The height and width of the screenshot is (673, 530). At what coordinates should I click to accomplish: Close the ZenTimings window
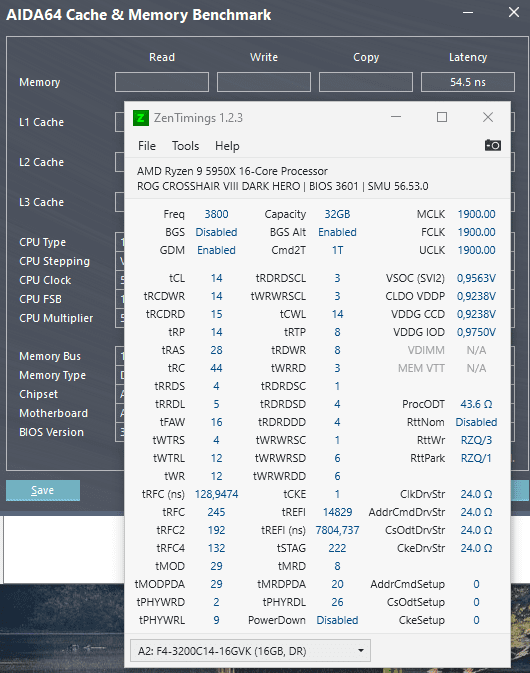[x=488, y=117]
